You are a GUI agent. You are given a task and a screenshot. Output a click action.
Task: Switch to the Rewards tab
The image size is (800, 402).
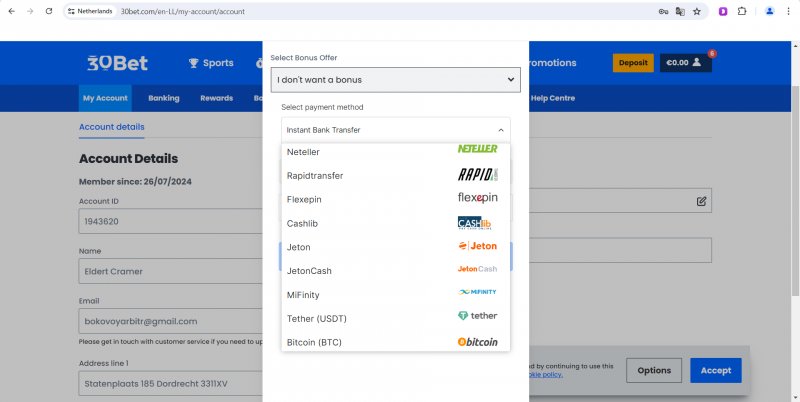216,98
